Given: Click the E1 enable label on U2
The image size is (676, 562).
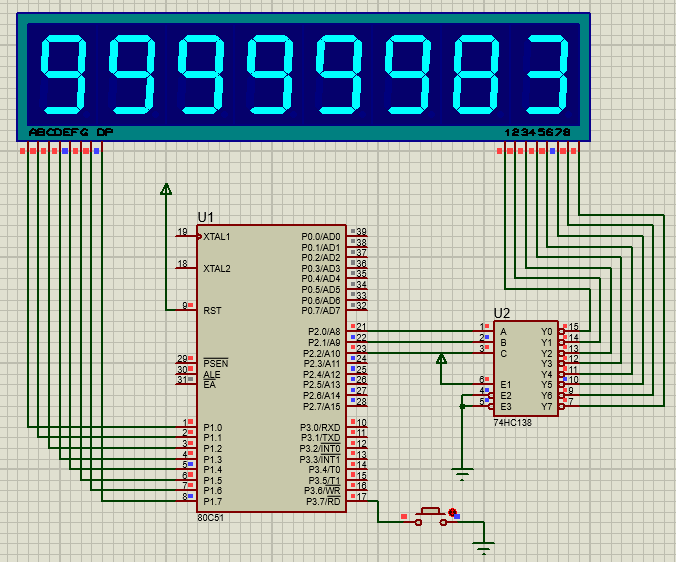Looking at the screenshot, I should click(506, 384).
